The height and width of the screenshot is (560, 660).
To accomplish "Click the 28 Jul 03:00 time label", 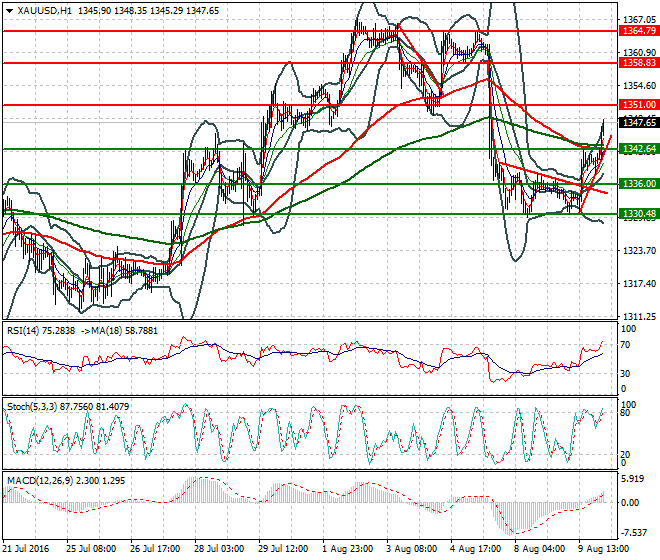I will coord(219,549).
